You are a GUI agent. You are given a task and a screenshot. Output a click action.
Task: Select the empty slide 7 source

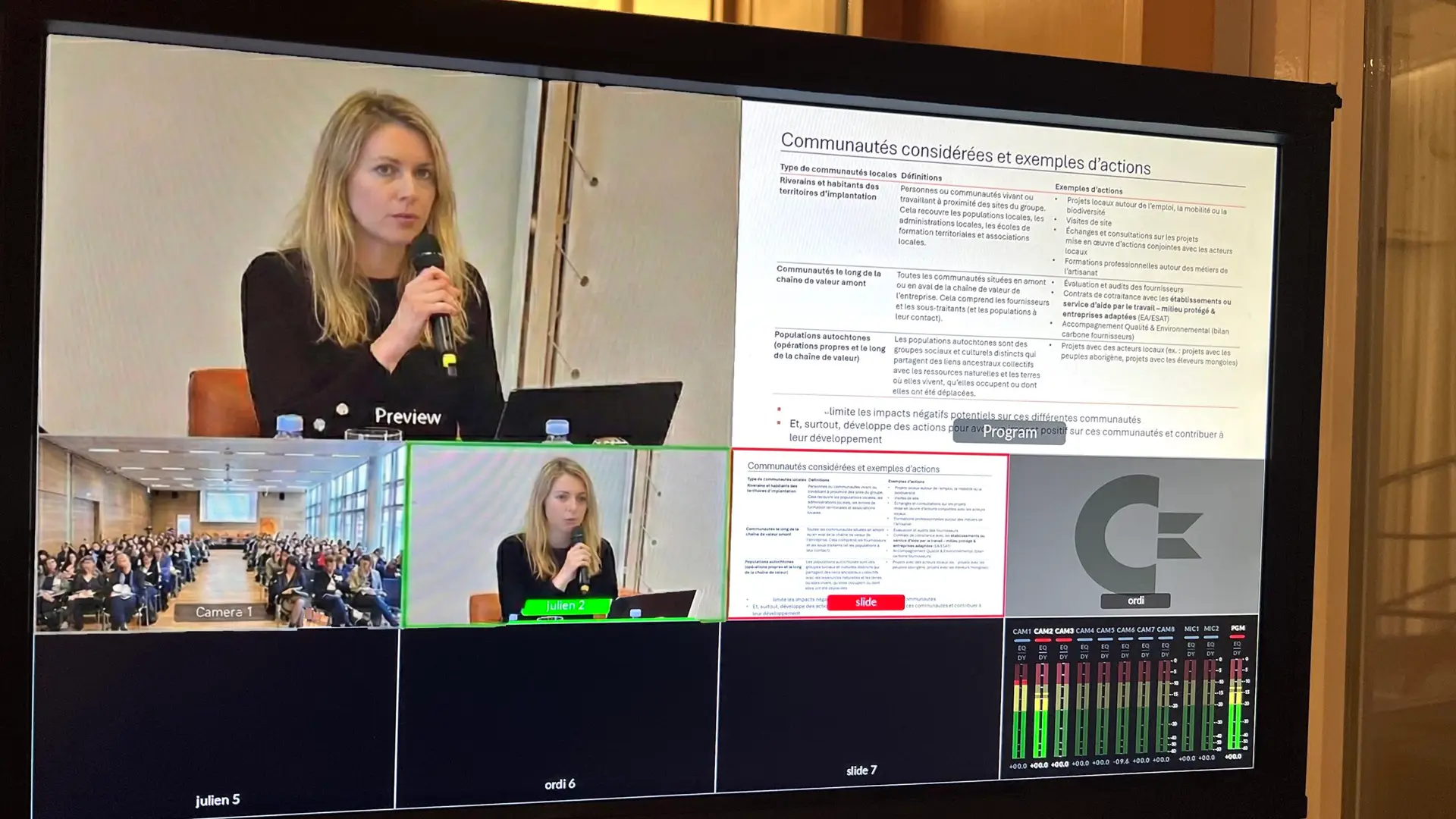pos(861,701)
